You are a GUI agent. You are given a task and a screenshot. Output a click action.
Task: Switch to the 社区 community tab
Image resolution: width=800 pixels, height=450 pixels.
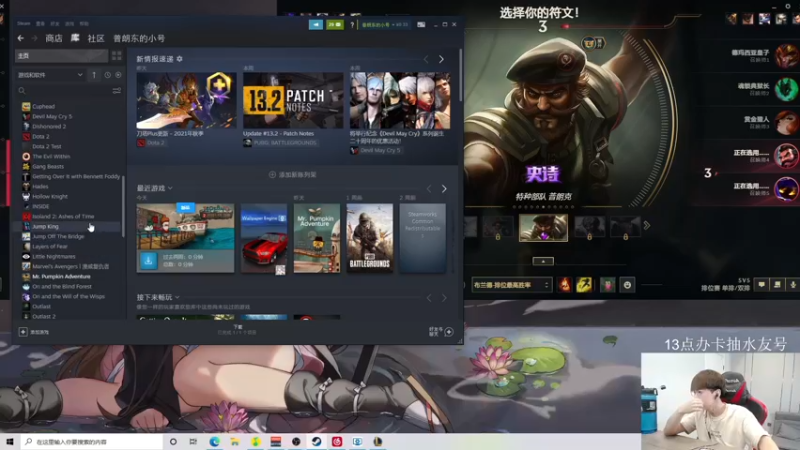point(96,38)
